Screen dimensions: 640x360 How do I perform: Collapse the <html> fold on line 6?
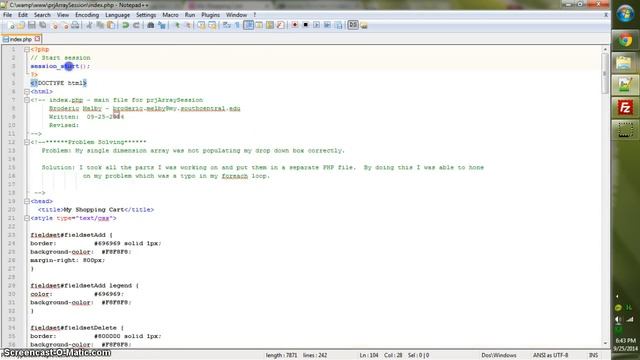[27, 91]
